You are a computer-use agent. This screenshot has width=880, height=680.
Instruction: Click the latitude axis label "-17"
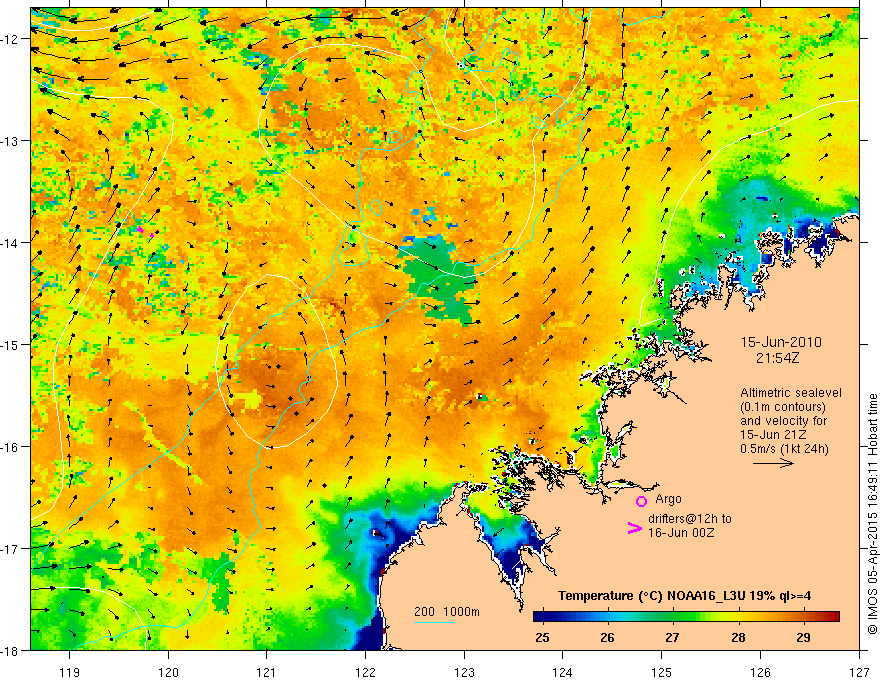tap(11, 549)
